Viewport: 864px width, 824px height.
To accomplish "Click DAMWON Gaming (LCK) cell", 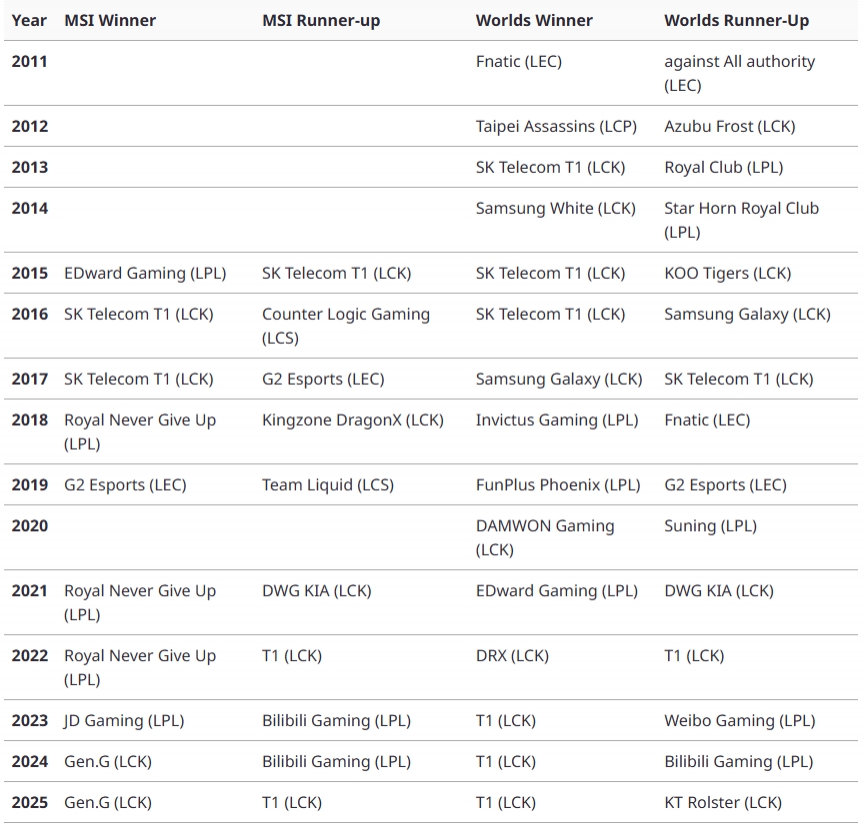I will pos(545,537).
